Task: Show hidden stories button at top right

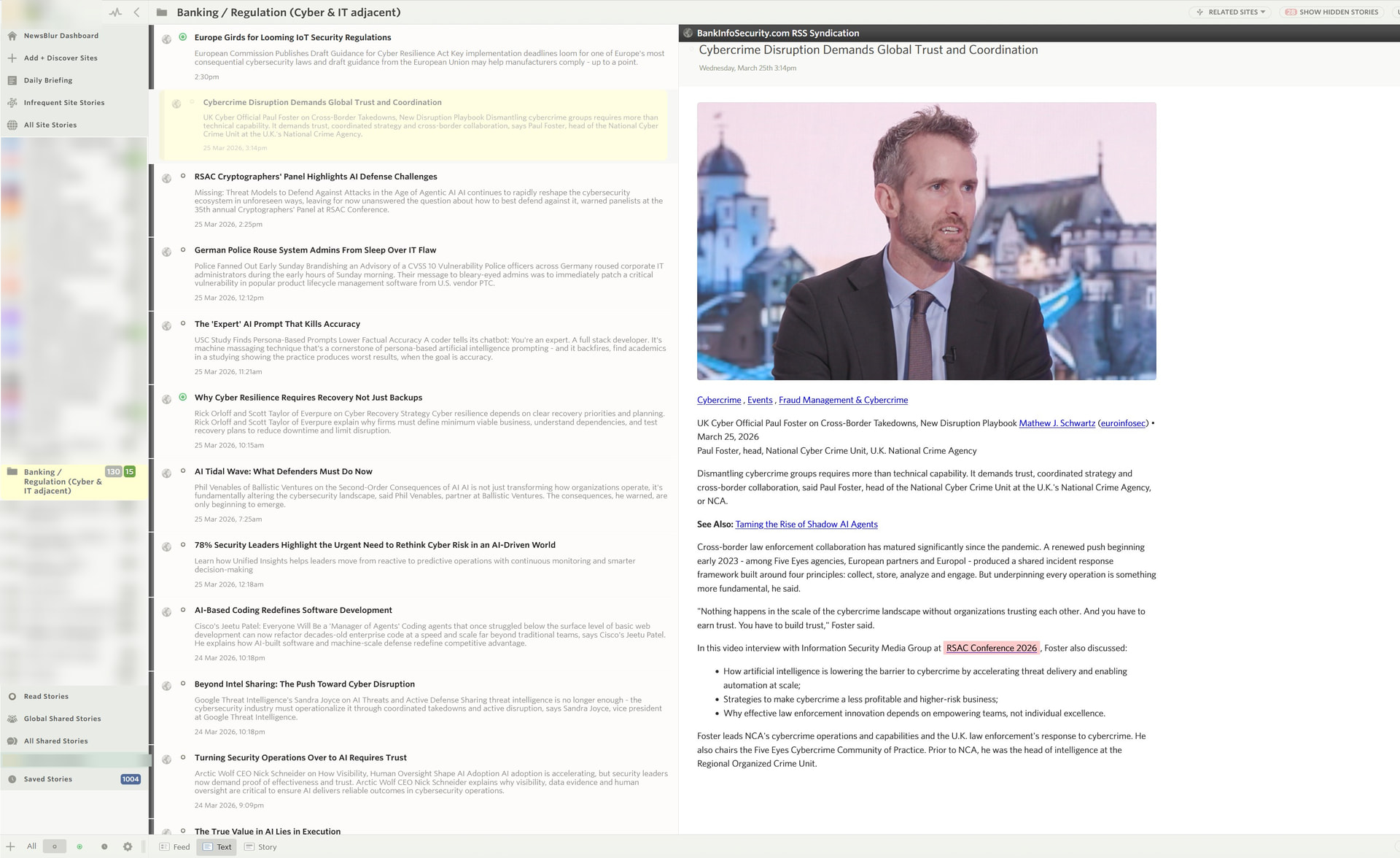Action: 1331,12
